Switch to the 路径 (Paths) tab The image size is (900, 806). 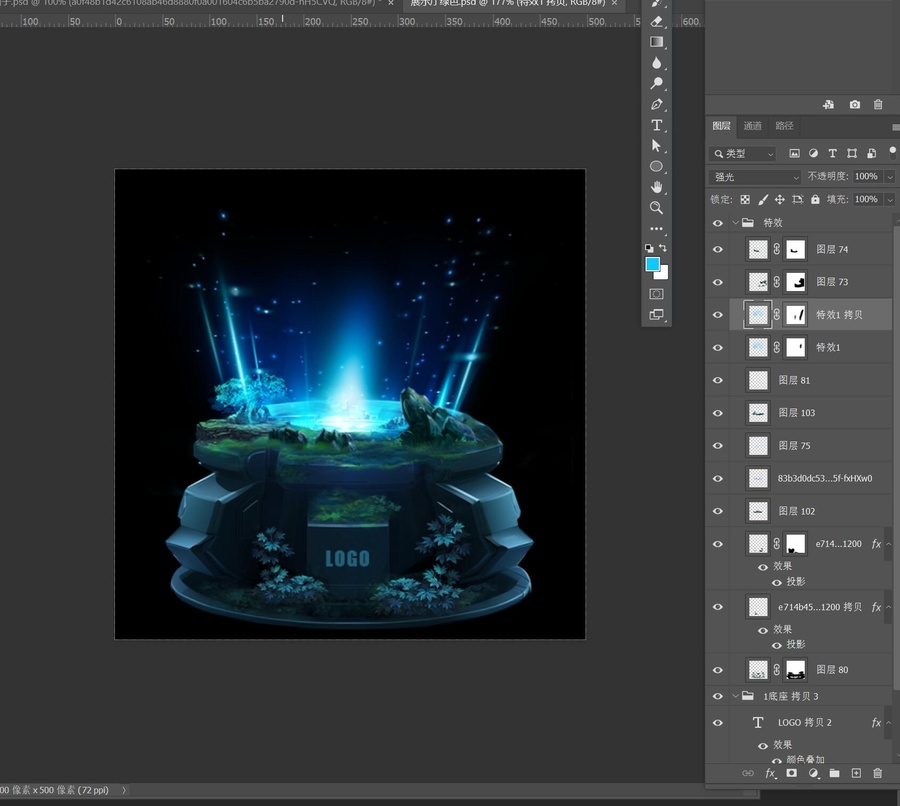click(784, 126)
